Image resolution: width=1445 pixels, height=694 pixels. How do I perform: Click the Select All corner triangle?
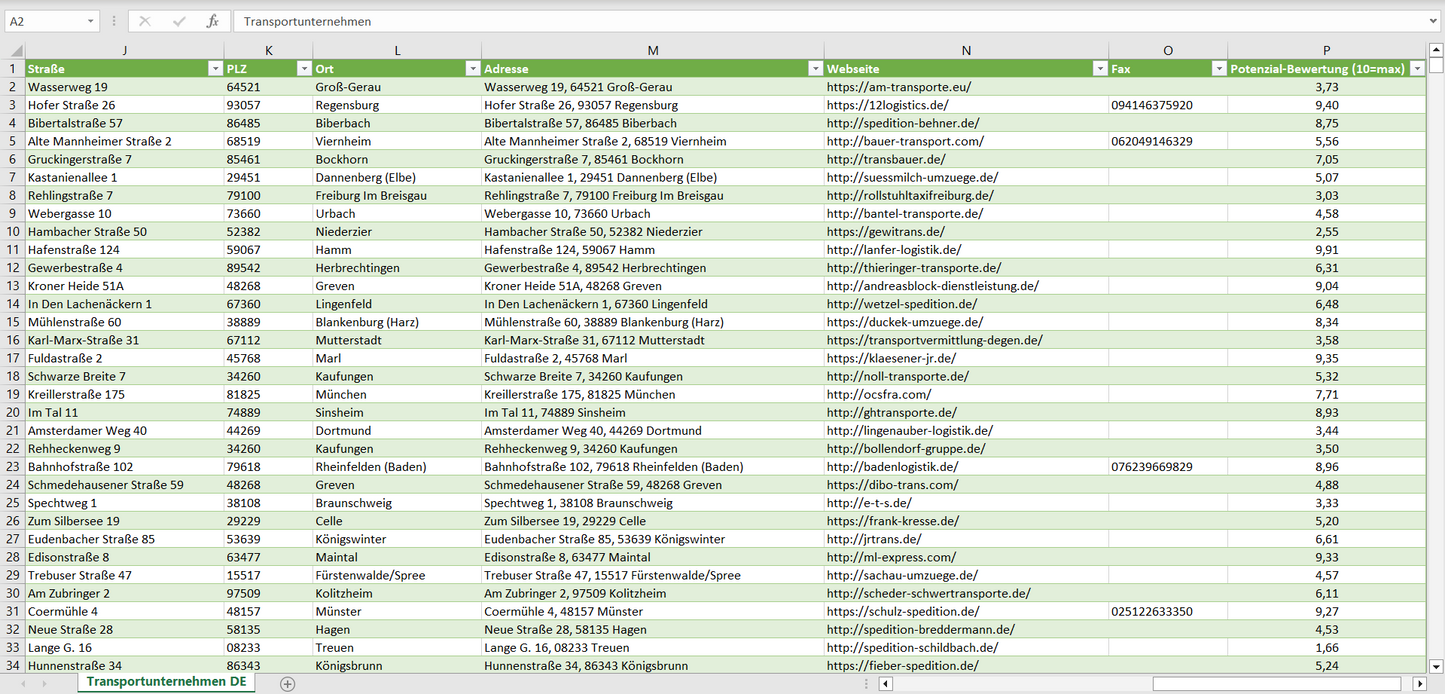(14, 50)
